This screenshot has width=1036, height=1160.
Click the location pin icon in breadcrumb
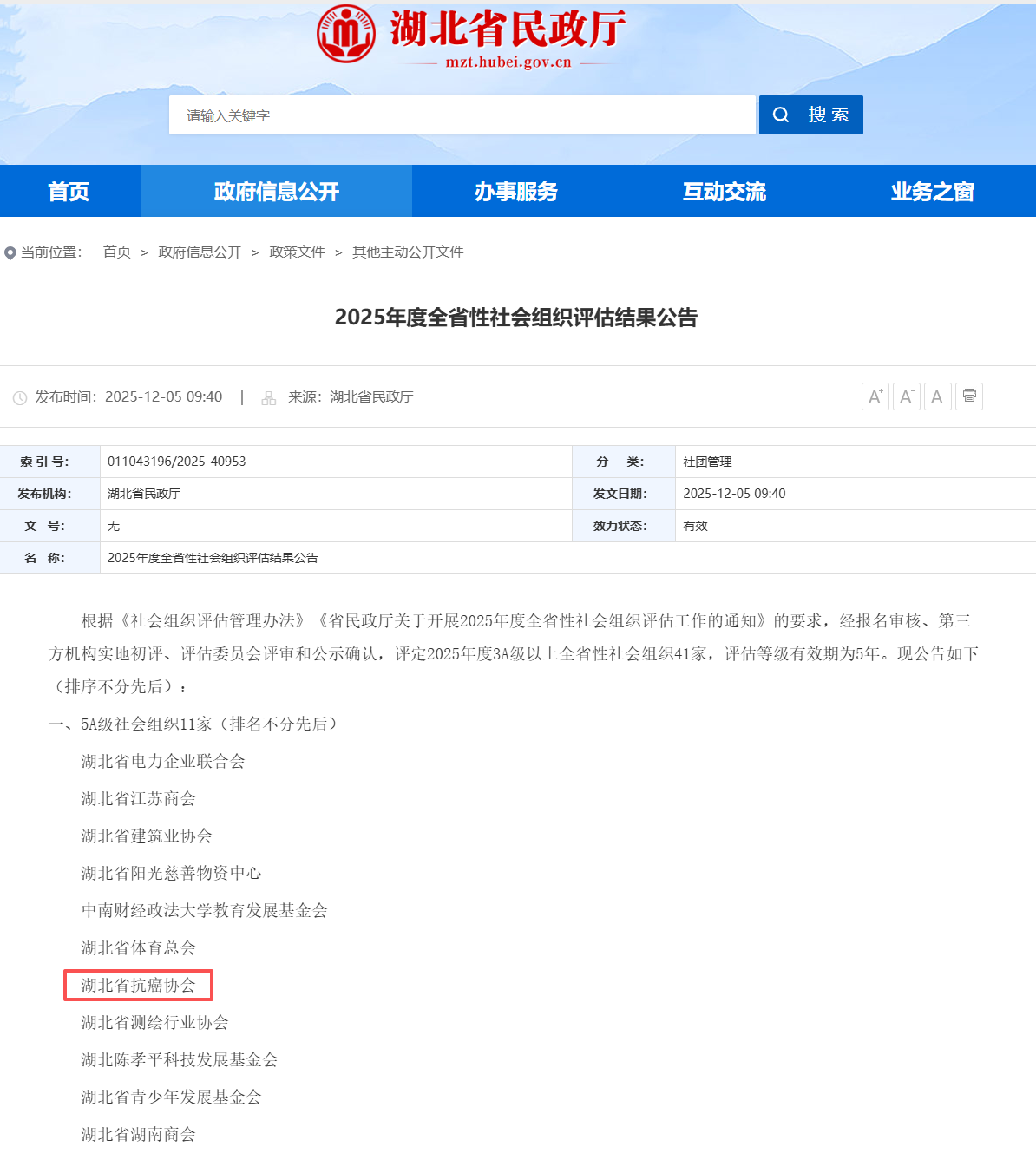coord(10,253)
